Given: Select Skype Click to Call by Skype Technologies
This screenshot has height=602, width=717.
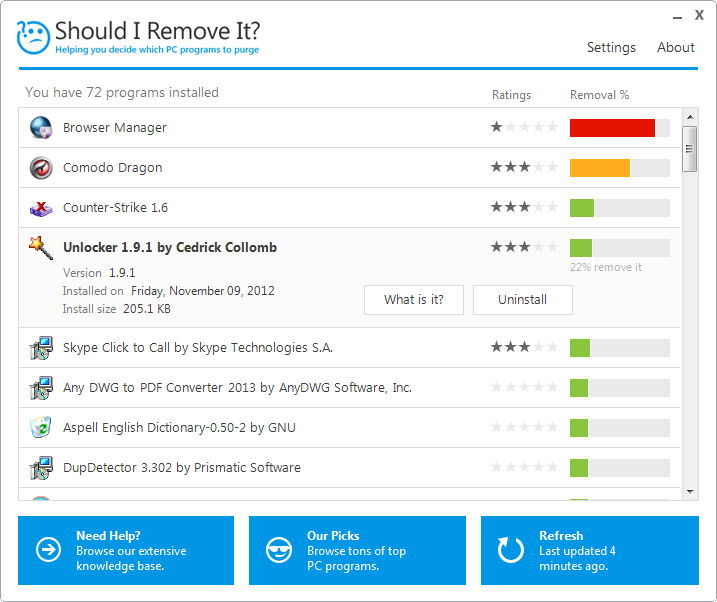Looking at the screenshot, I should click(349, 348).
